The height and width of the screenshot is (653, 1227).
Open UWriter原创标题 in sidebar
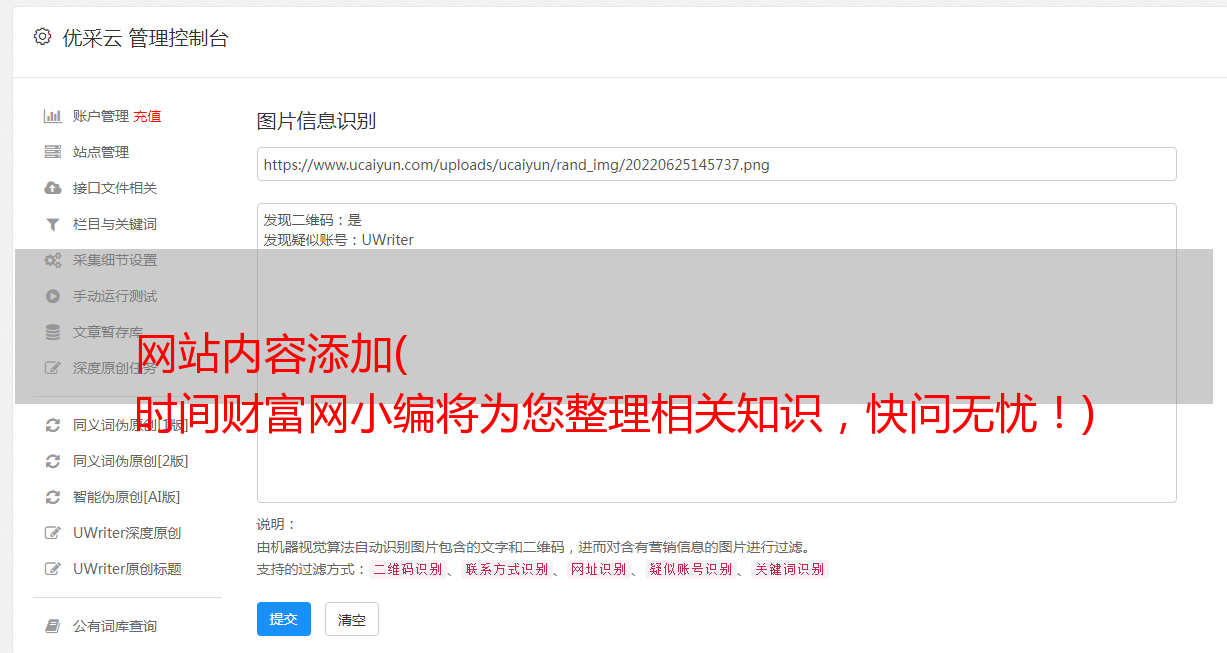pos(127,569)
